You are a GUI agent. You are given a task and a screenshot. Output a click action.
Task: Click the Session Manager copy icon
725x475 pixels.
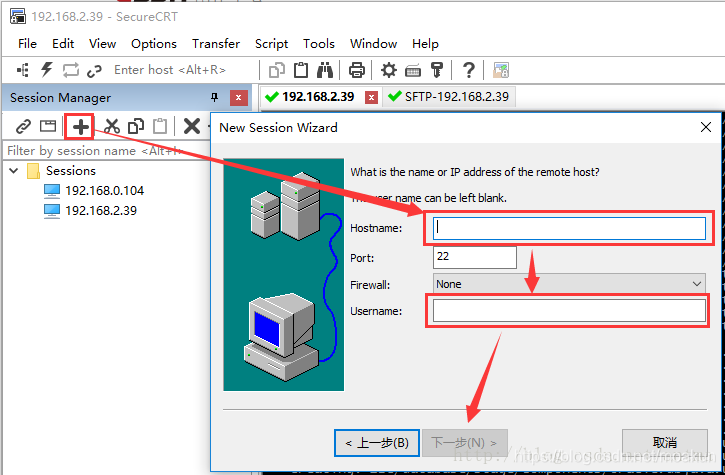136,126
